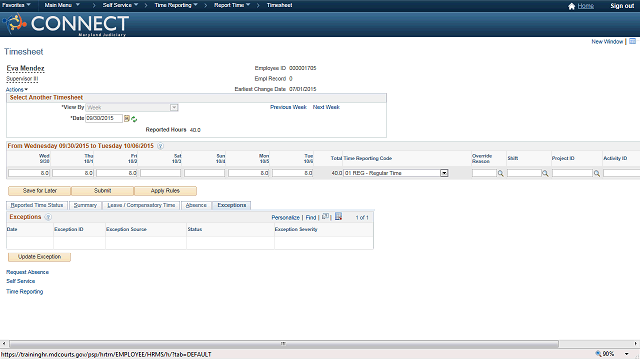Click the Eva Mendez name link

(25, 68)
